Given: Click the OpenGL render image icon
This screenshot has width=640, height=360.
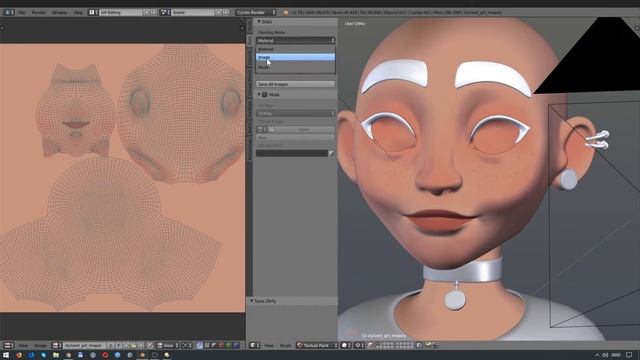Looking at the screenshot, I should tap(428, 345).
